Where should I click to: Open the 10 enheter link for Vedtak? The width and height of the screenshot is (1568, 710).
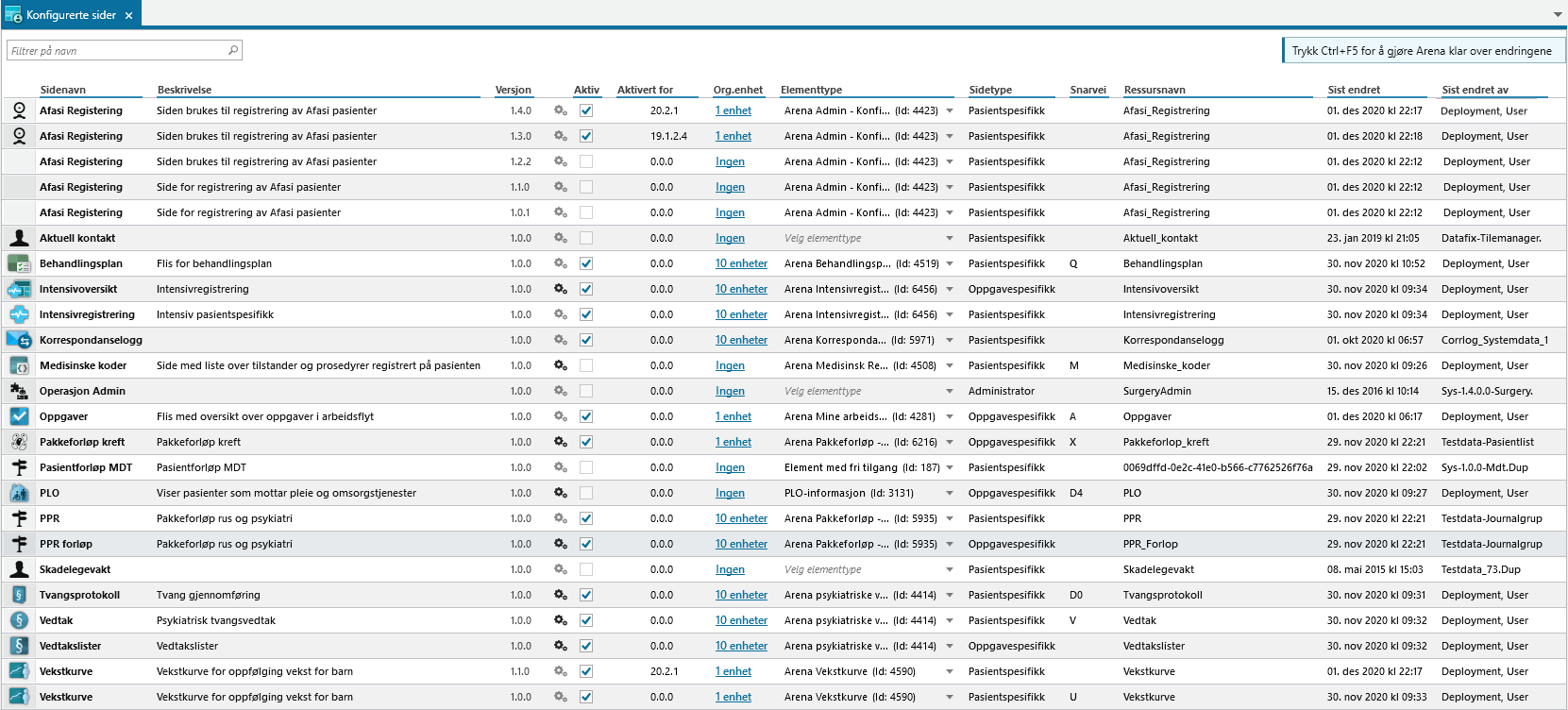point(741,620)
